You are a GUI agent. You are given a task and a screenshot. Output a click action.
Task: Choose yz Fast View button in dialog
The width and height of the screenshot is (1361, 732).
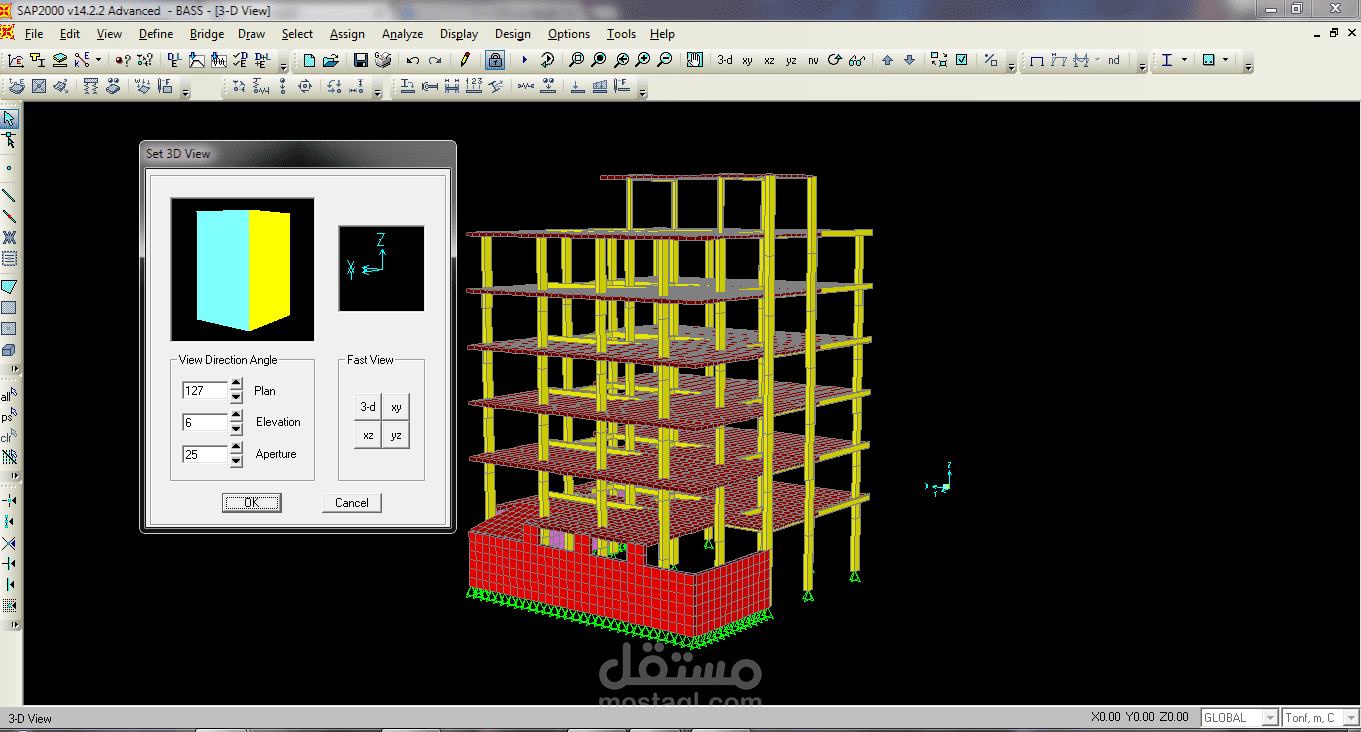[x=396, y=435]
